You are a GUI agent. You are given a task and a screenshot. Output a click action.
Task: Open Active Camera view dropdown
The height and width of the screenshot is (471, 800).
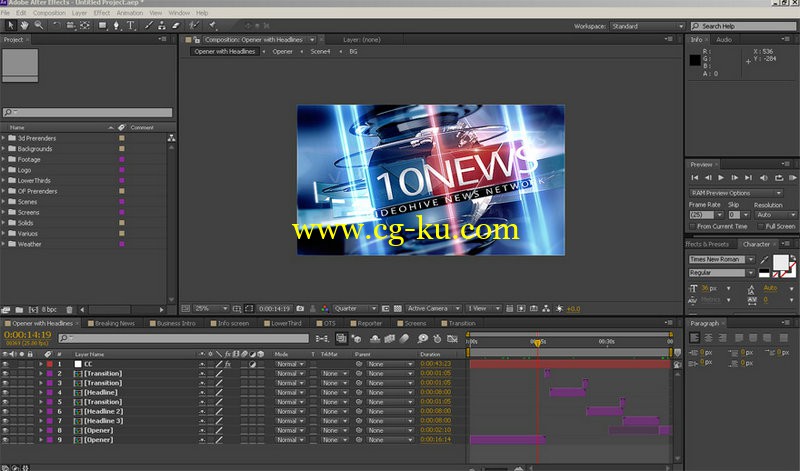pyautogui.click(x=434, y=309)
